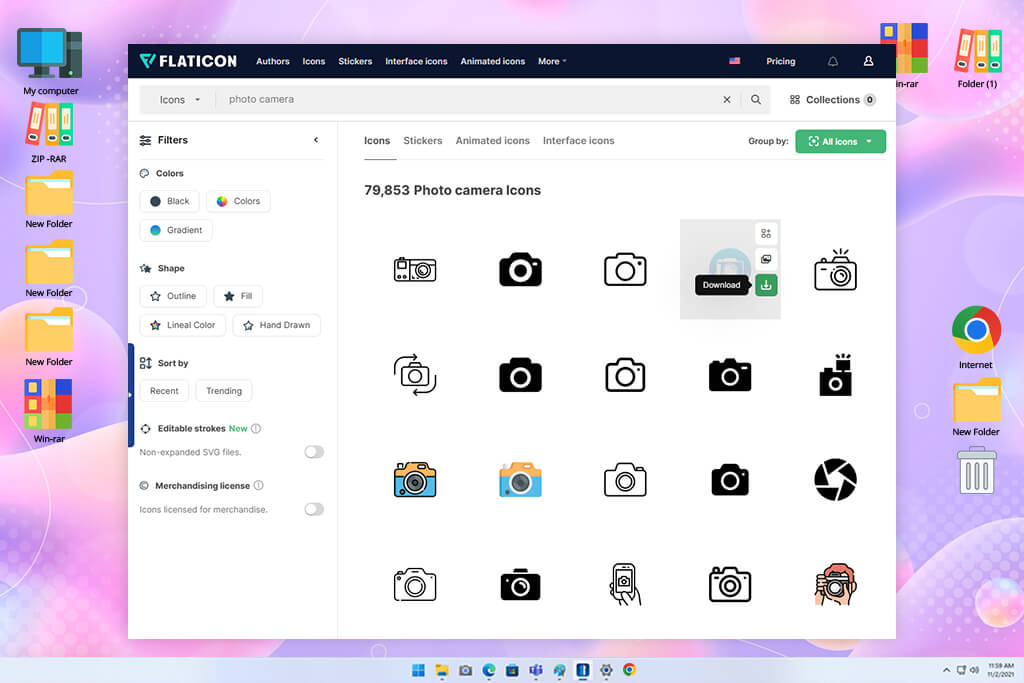Open My computer desktop icon
This screenshot has width=1024, height=683.
point(50,62)
